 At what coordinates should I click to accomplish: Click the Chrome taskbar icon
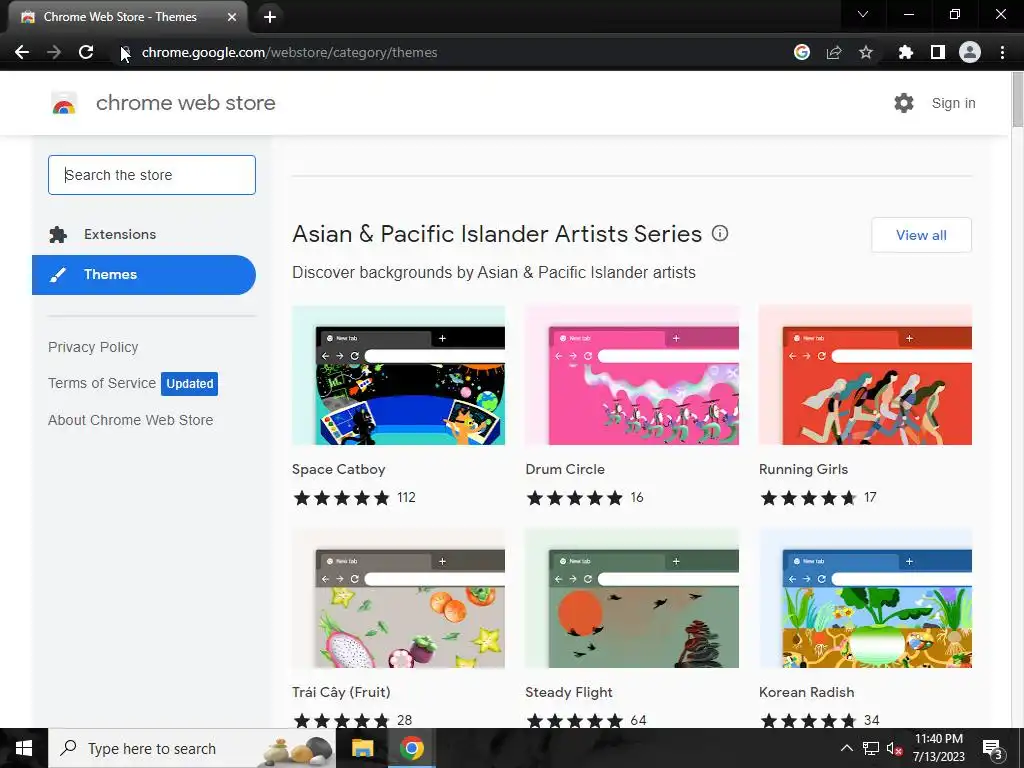[411, 748]
